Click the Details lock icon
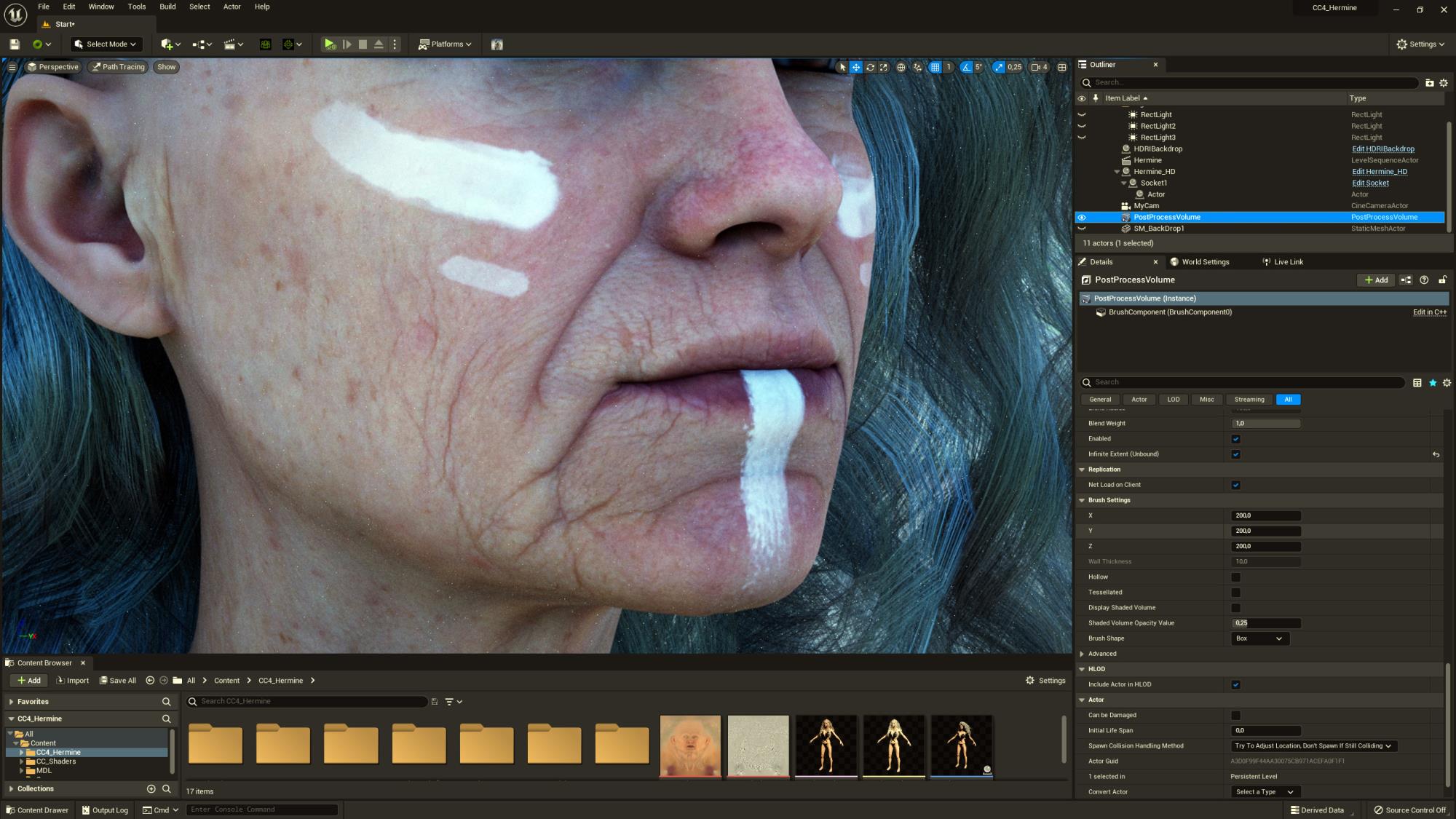Screen dimensions: 1456x819 pos(1442,280)
